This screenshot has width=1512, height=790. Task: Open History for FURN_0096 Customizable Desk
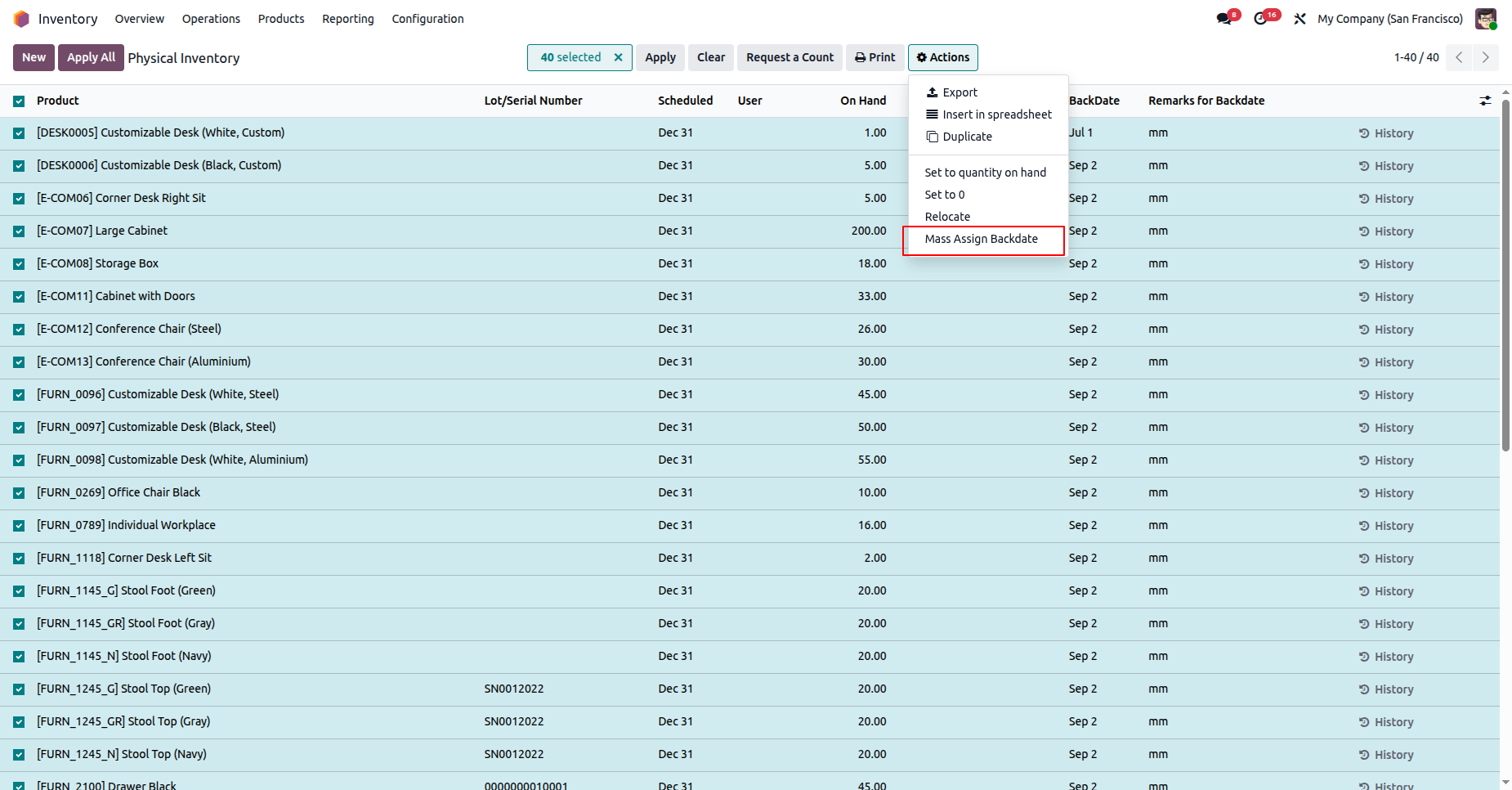coord(1386,395)
